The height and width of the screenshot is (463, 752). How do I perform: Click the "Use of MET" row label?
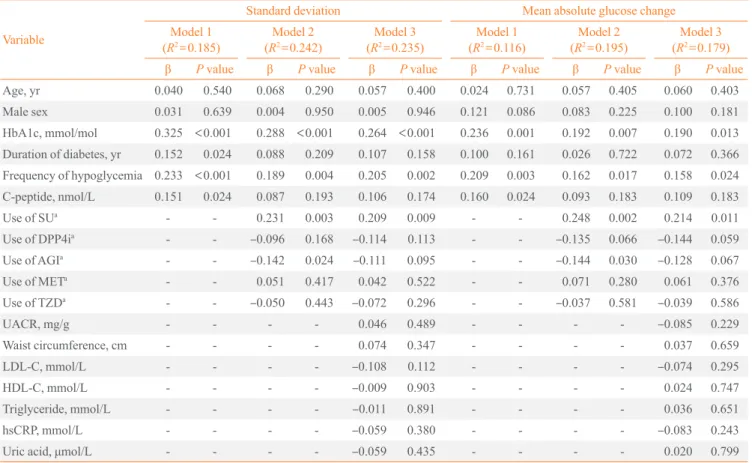click(x=35, y=282)
